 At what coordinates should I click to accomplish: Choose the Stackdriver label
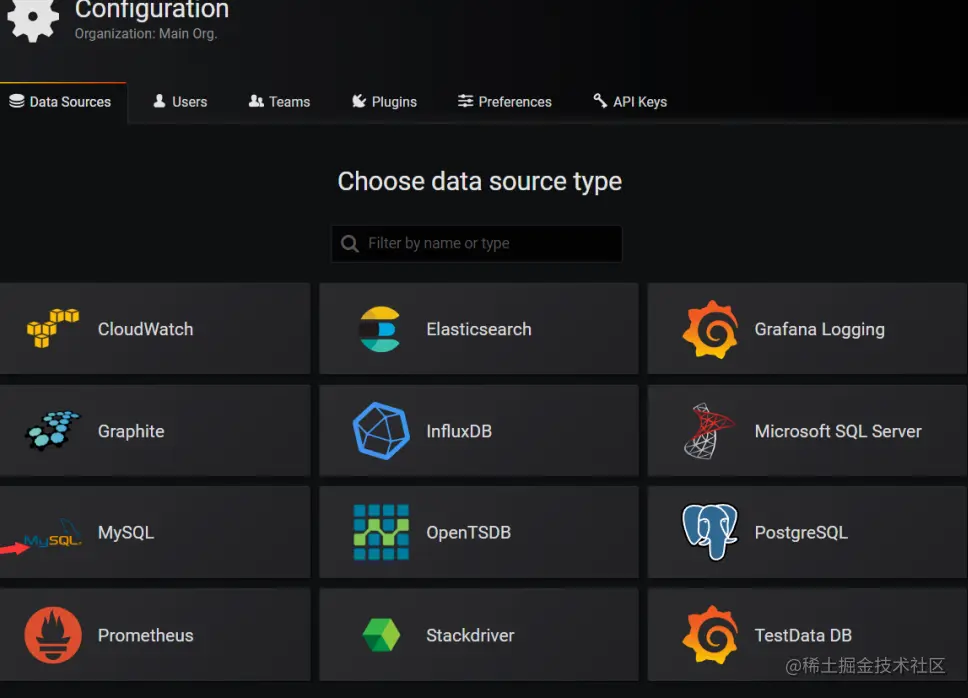click(470, 635)
